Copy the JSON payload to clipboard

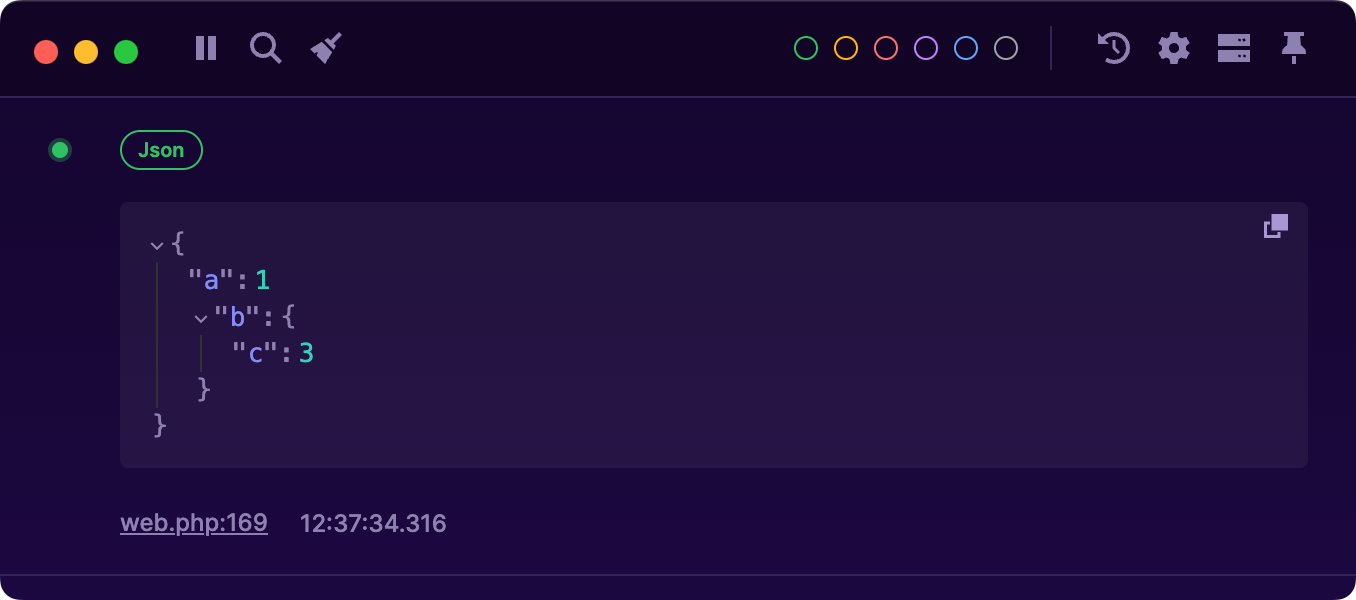tap(1275, 226)
